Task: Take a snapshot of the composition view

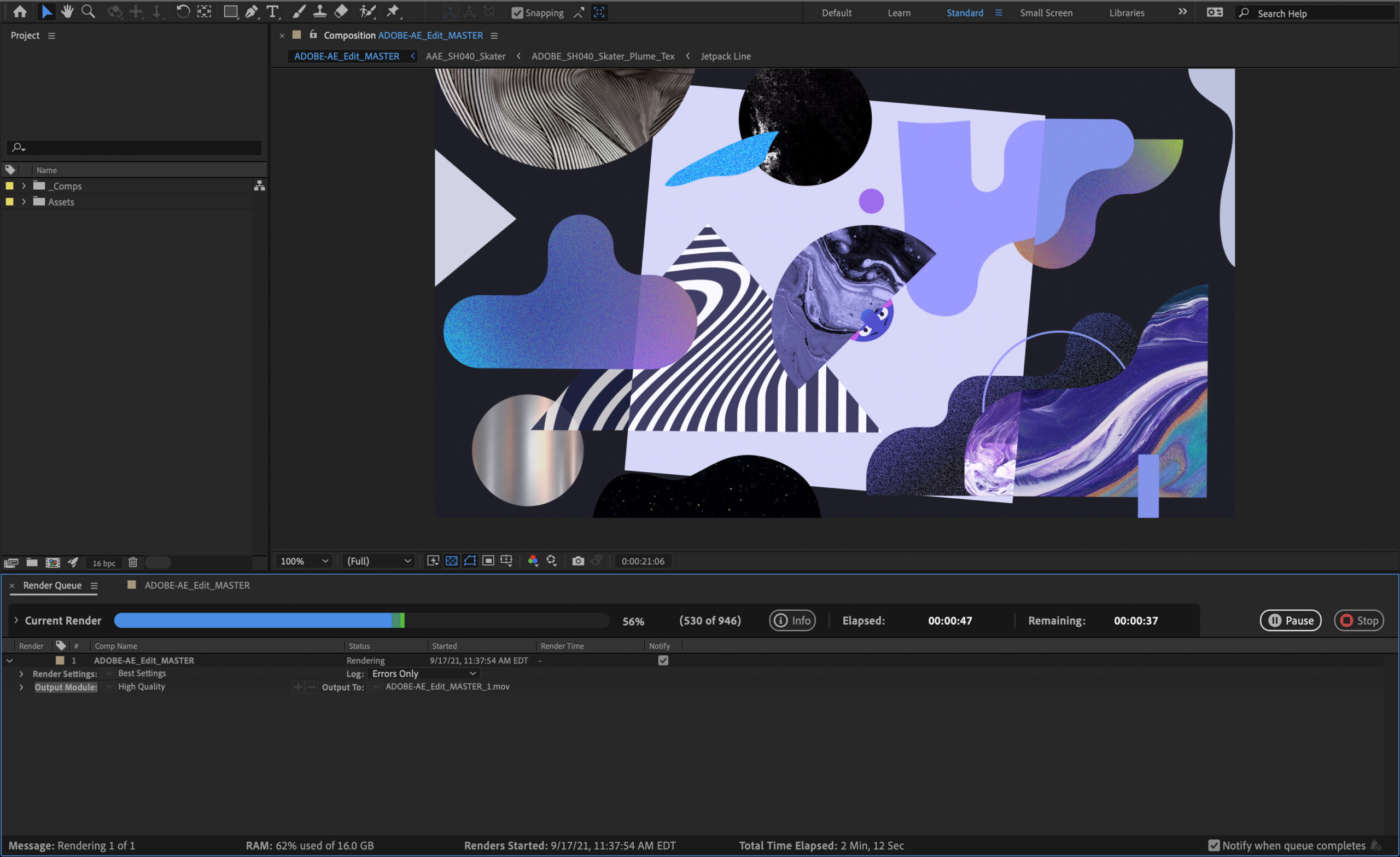Action: (x=577, y=561)
